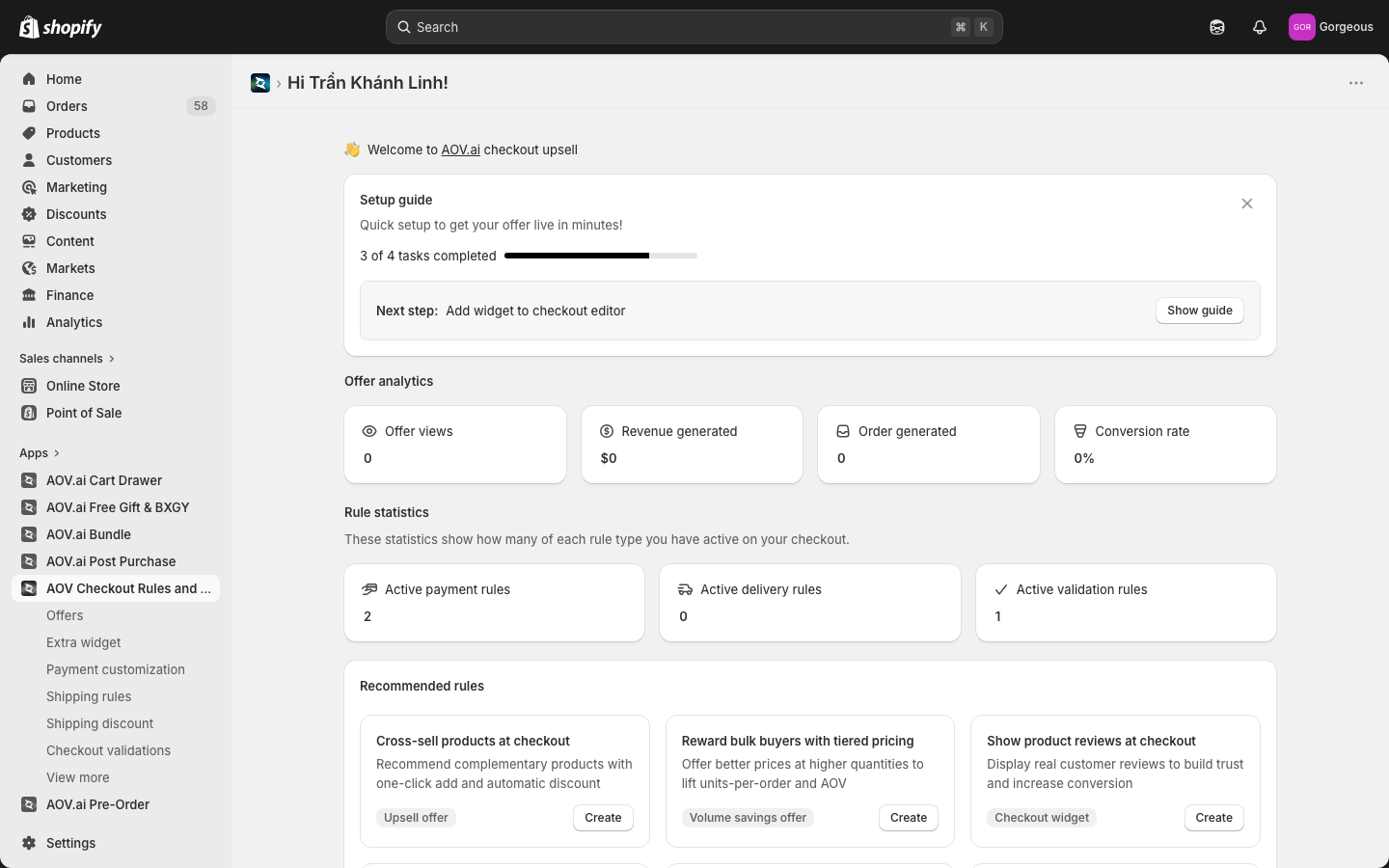Click the Point of Sale icon
The height and width of the screenshot is (868, 1389).
pos(29,413)
